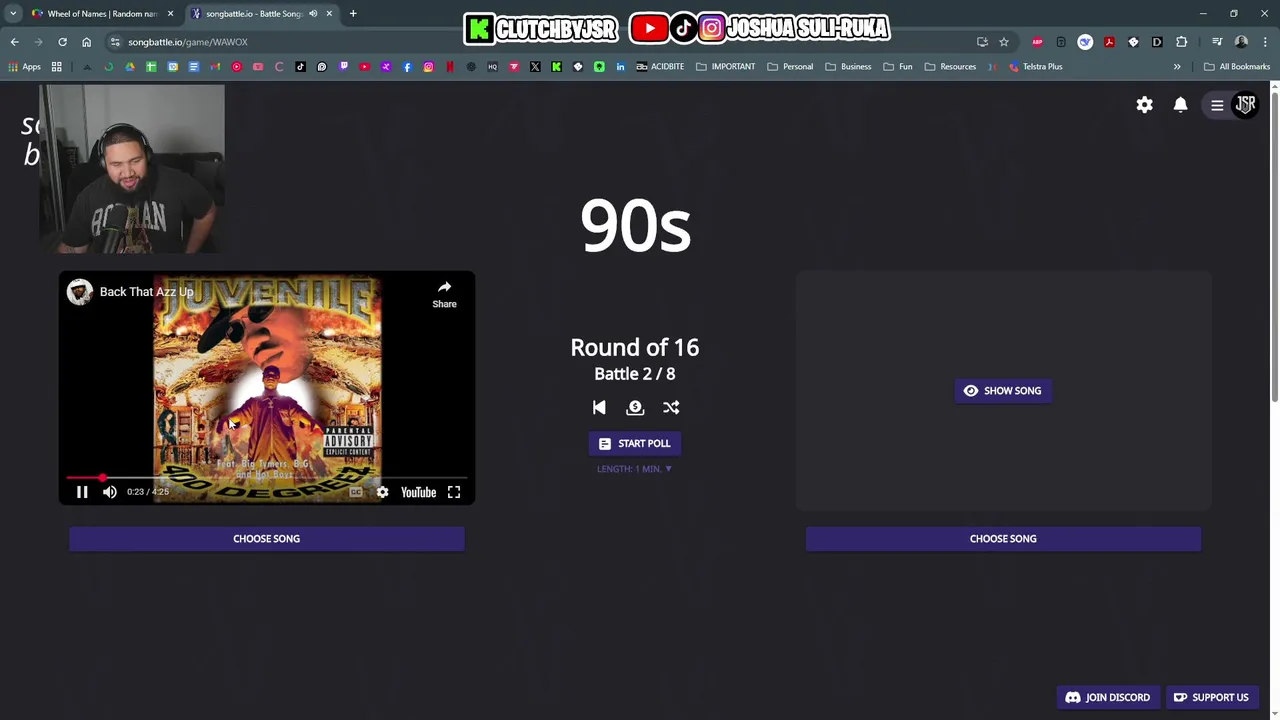Screen dimensions: 1280x720
Task: Choose the right song
Action: pyautogui.click(x=1003, y=539)
